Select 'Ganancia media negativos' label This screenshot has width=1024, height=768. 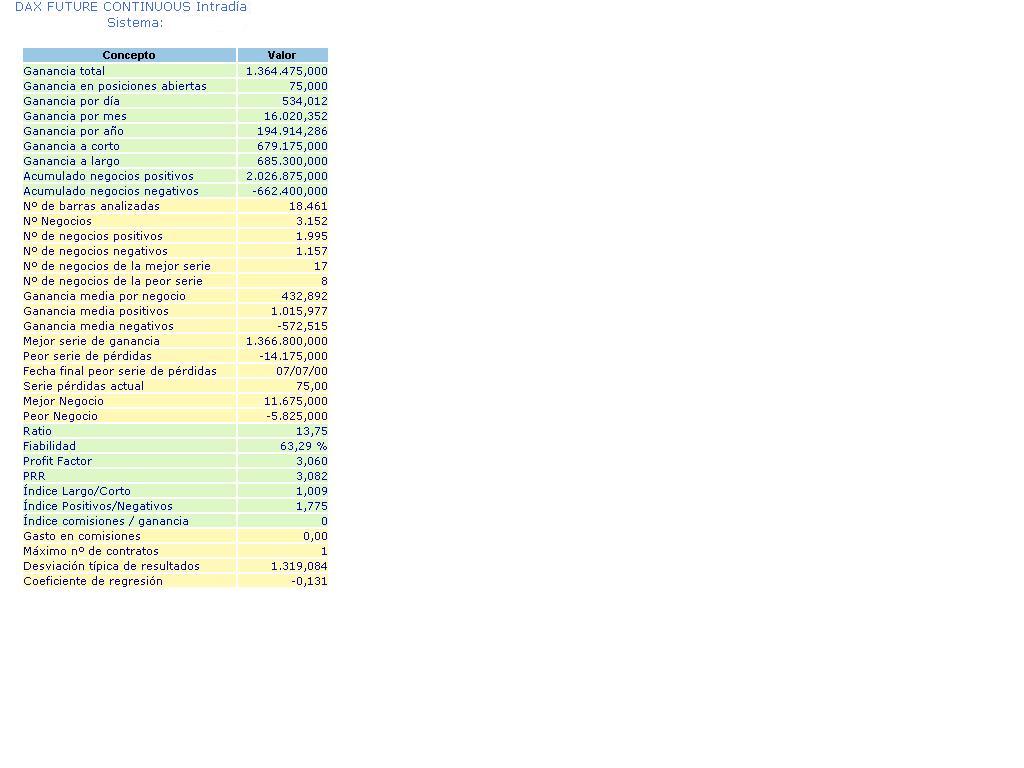[x=99, y=327]
